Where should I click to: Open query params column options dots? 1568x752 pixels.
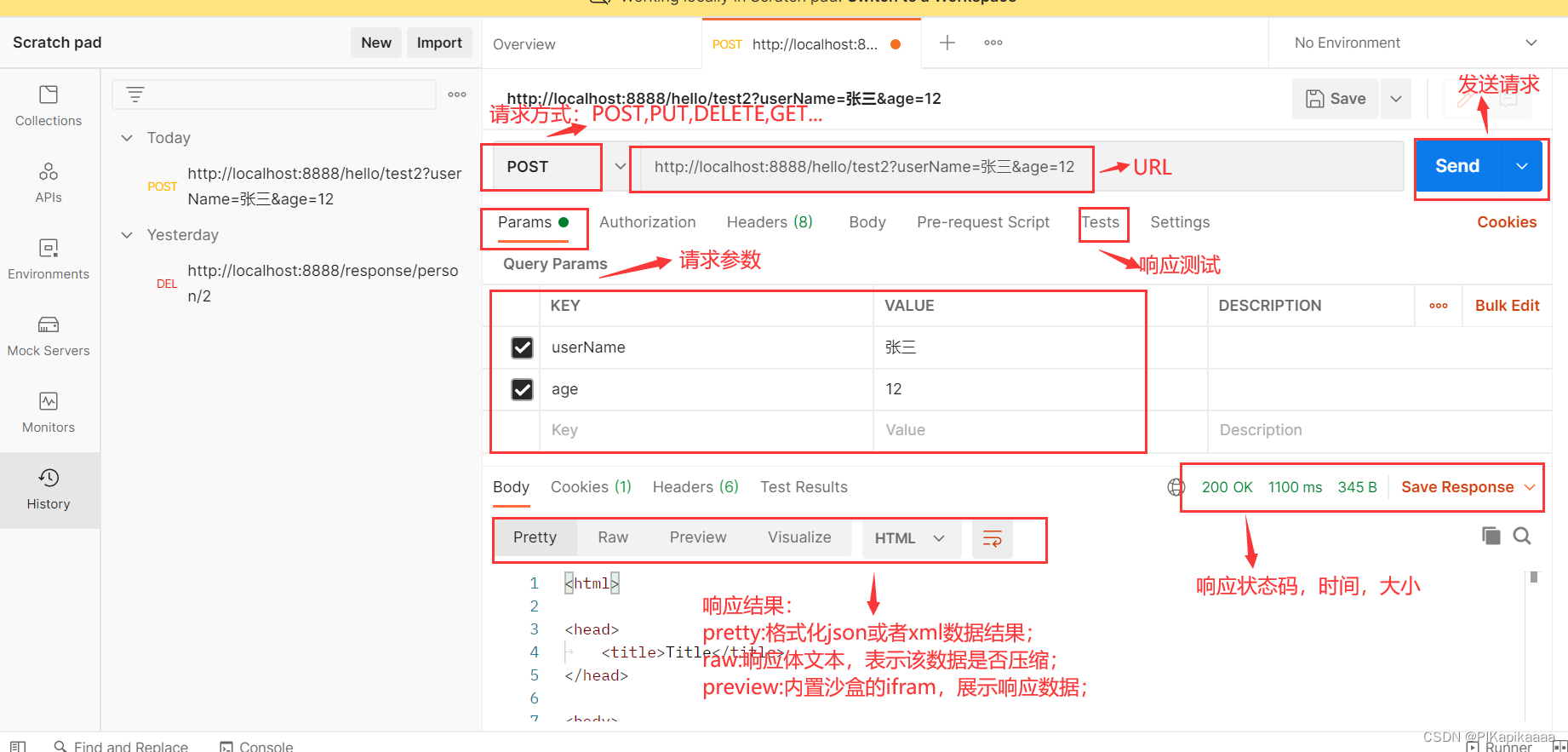point(1439,306)
